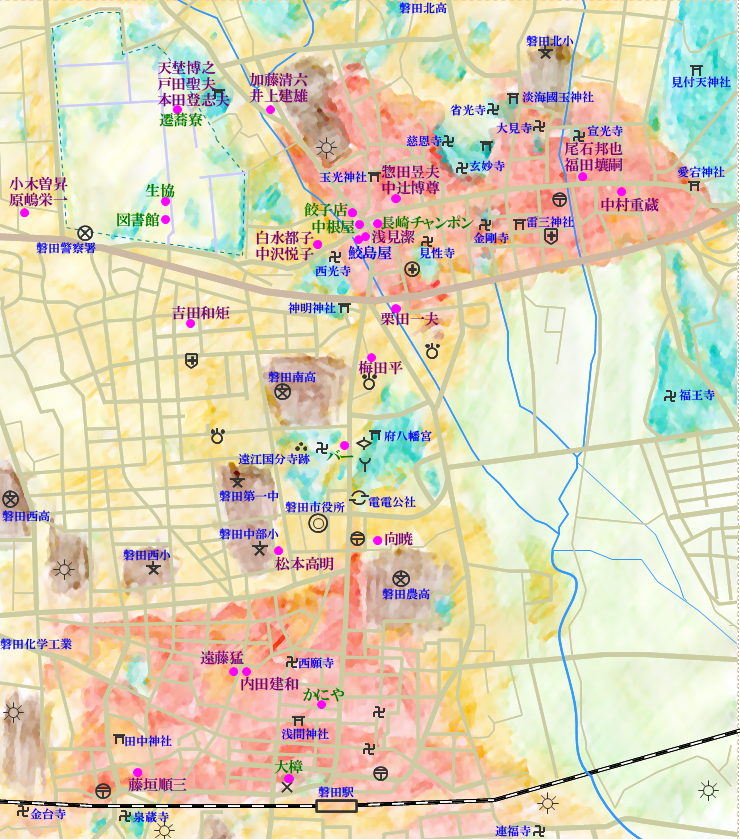Select the symbol left of 電電公社

357,499
